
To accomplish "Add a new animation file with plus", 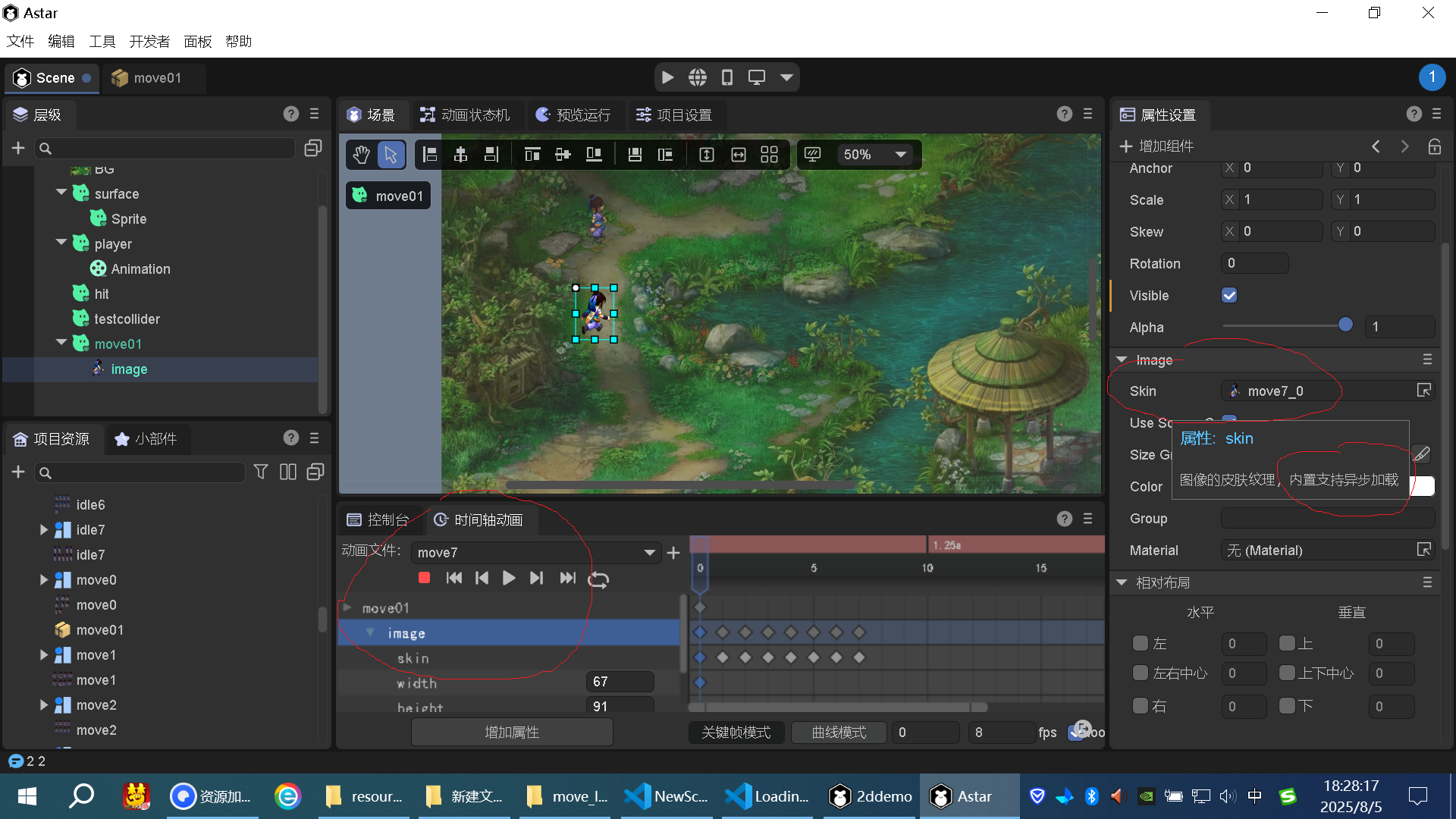I will pos(673,553).
